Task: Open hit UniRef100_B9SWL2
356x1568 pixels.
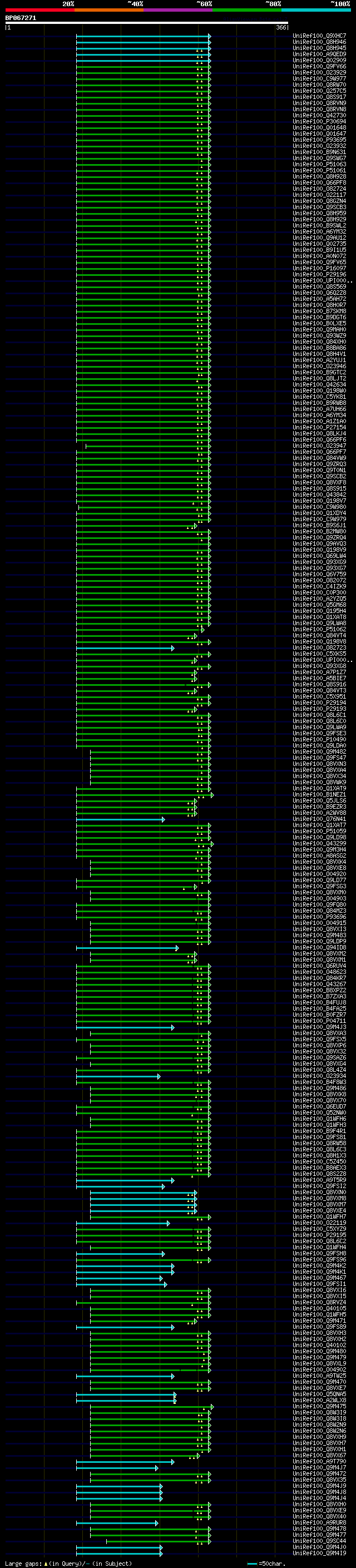Action: (x=319, y=225)
